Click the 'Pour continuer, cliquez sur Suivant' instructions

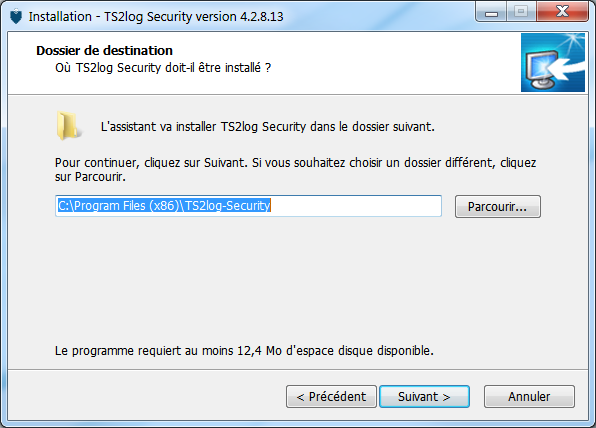point(295,170)
